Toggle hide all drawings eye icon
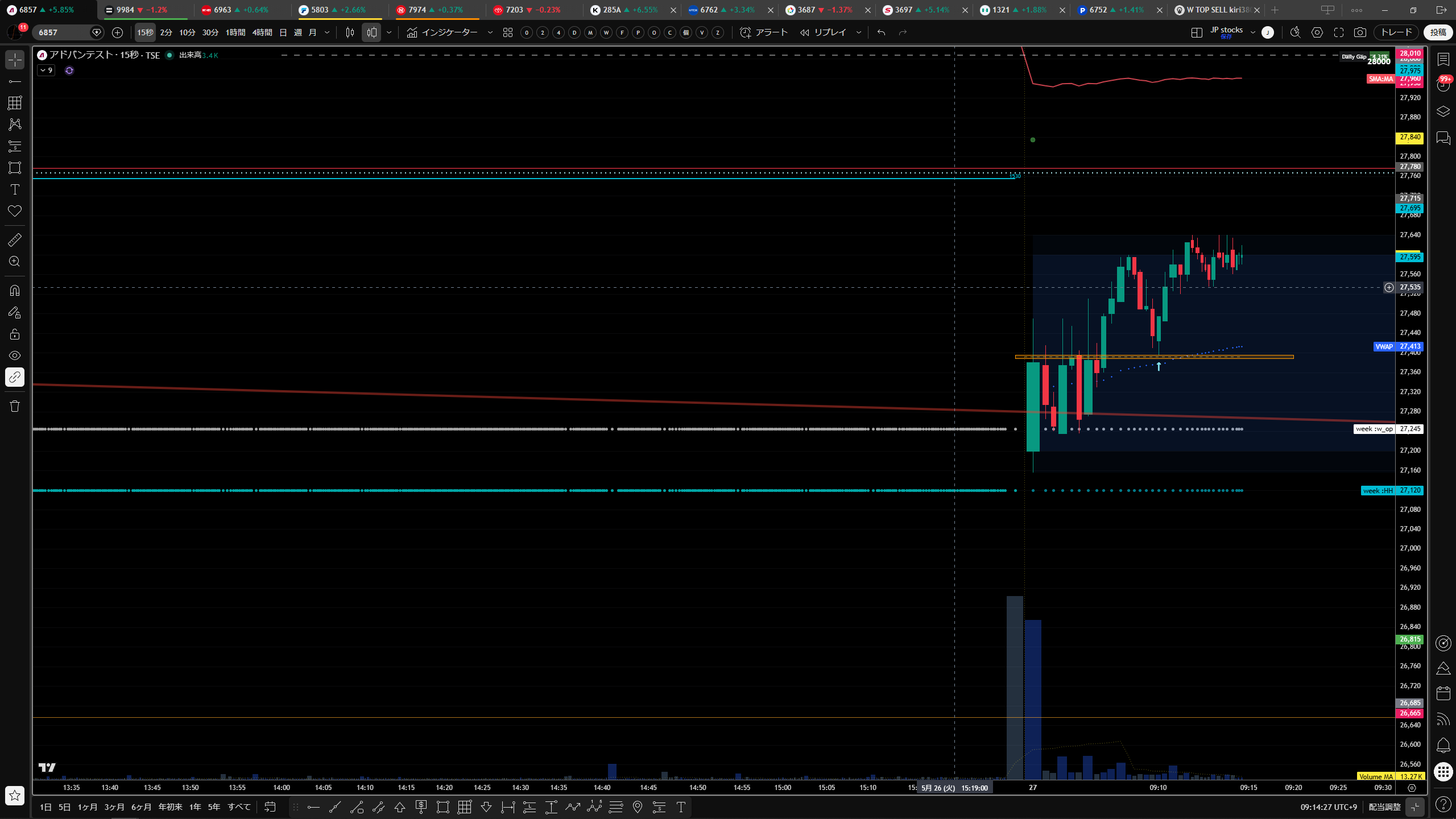1456x819 pixels. (15, 355)
